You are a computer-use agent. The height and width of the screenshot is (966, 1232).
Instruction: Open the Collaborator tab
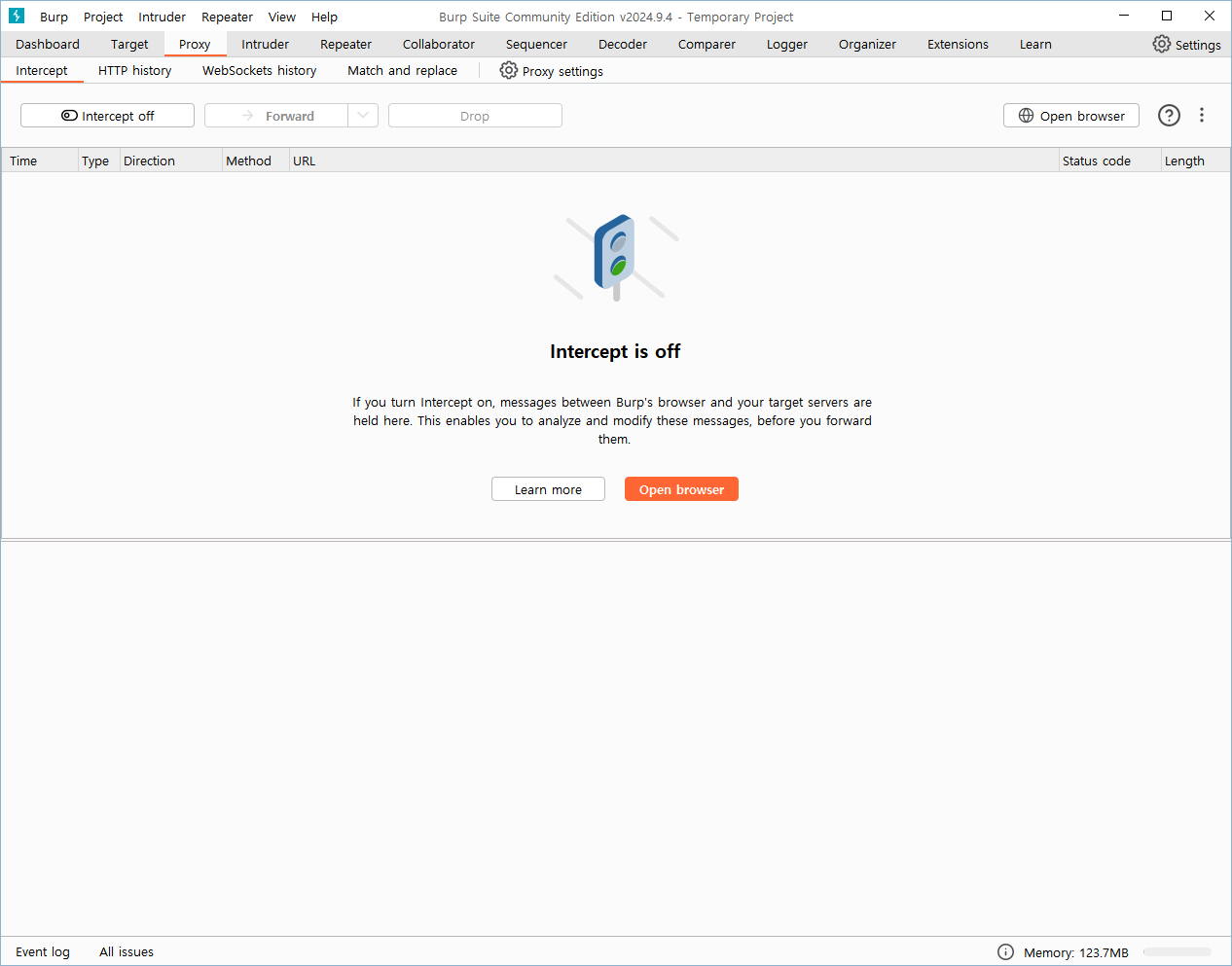point(439,44)
